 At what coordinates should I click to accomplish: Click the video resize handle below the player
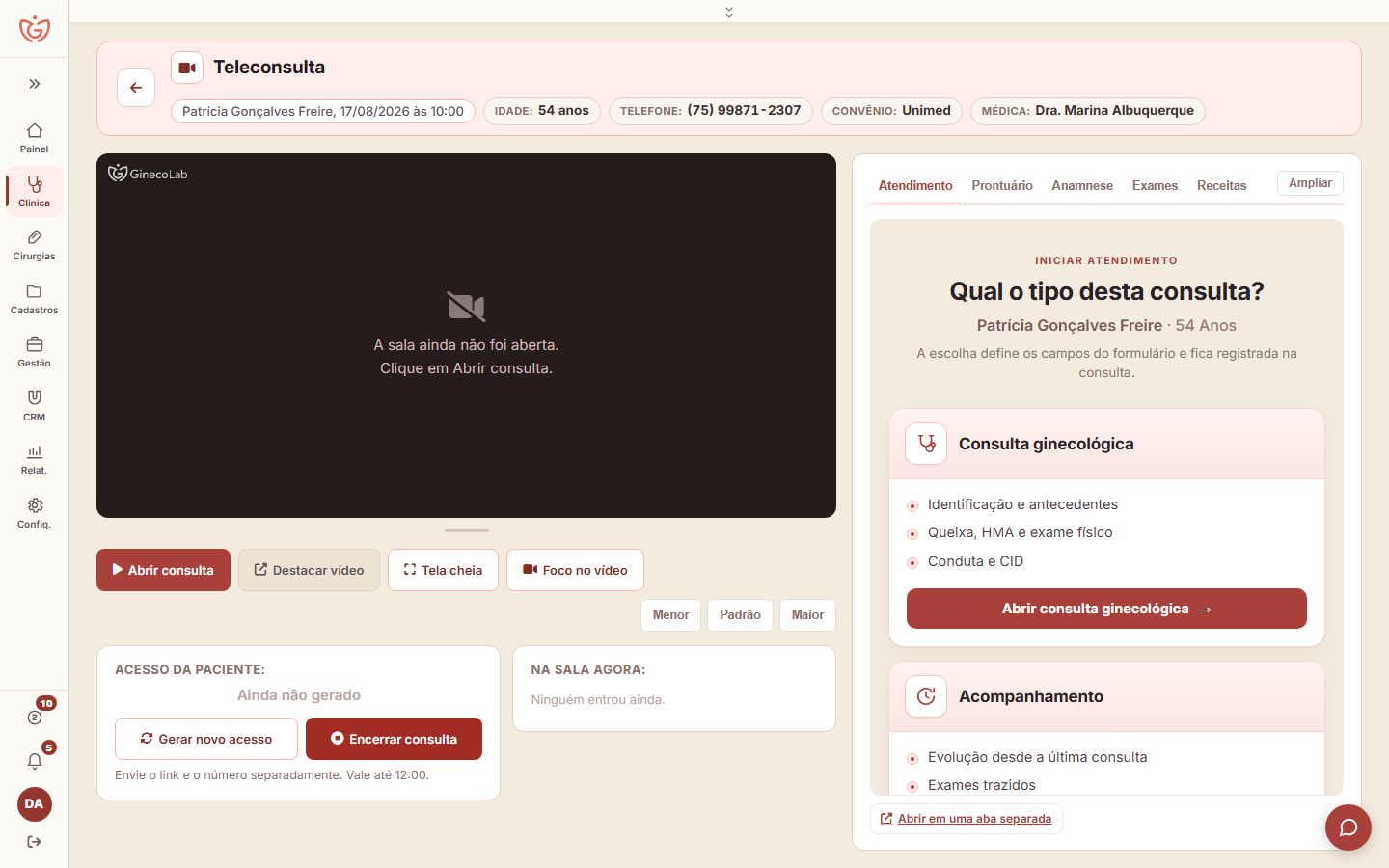[467, 530]
